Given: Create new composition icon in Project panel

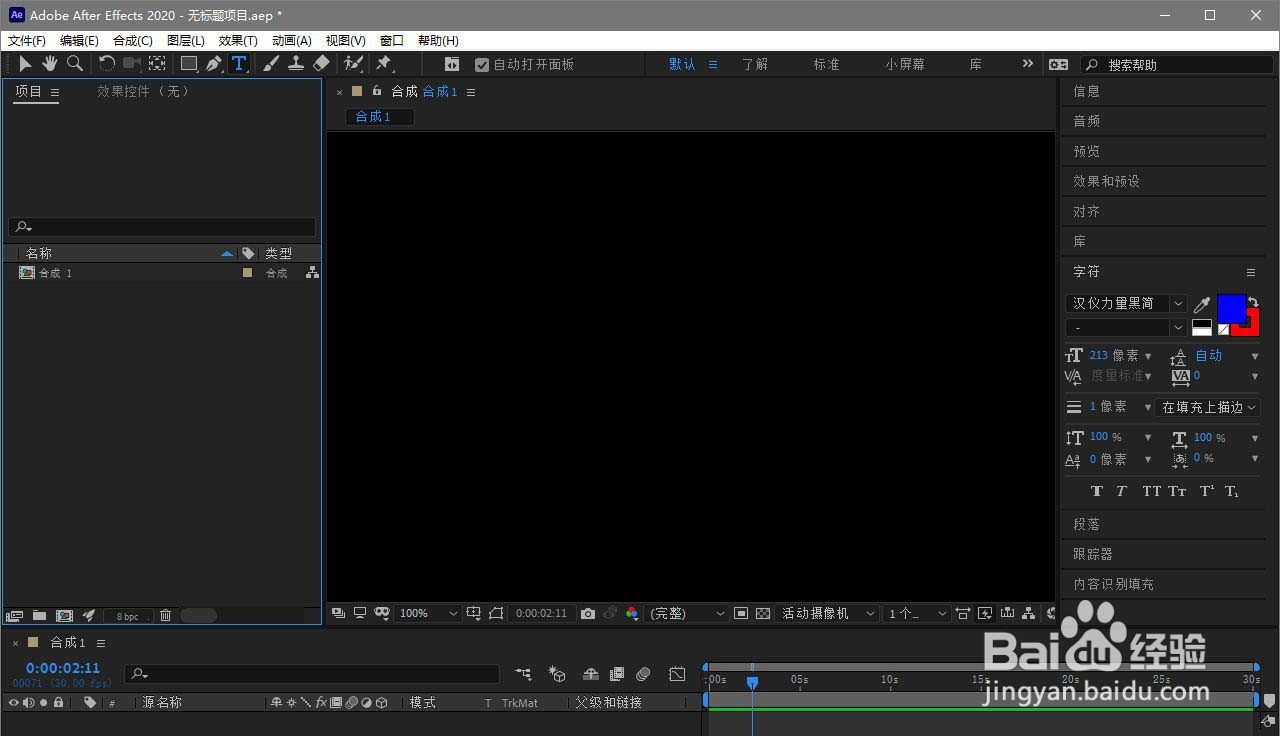Looking at the screenshot, I should point(64,616).
